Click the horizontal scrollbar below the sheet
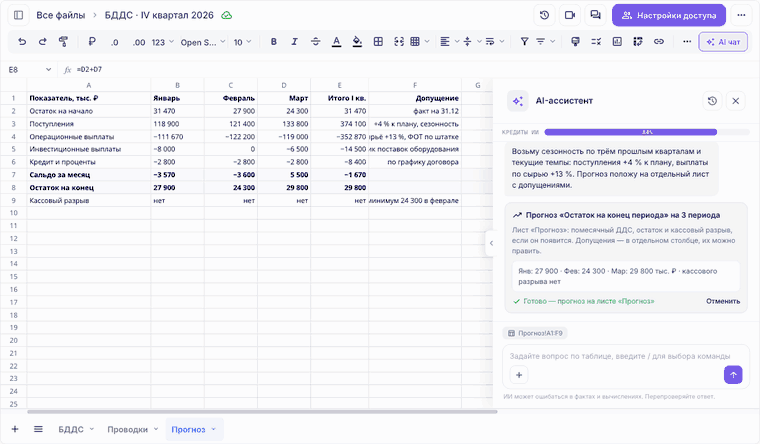The image size is (760, 444). point(262,412)
